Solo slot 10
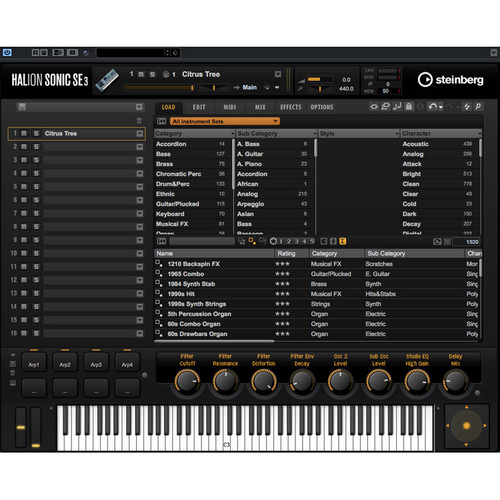 [36, 253]
